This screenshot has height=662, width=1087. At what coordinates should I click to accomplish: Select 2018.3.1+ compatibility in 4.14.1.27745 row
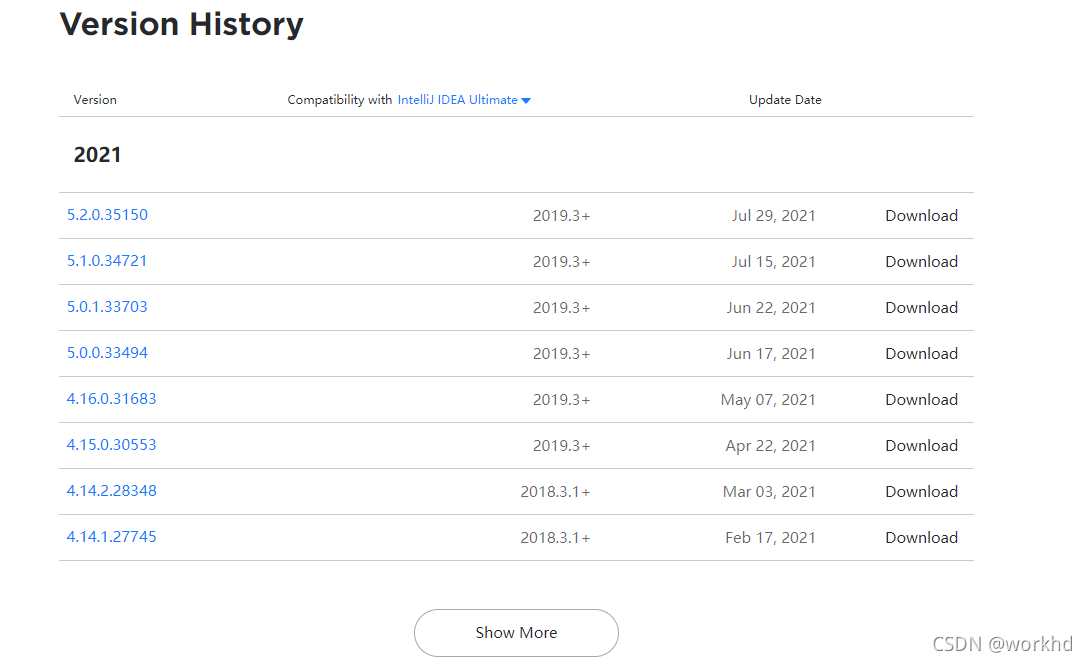pos(555,537)
